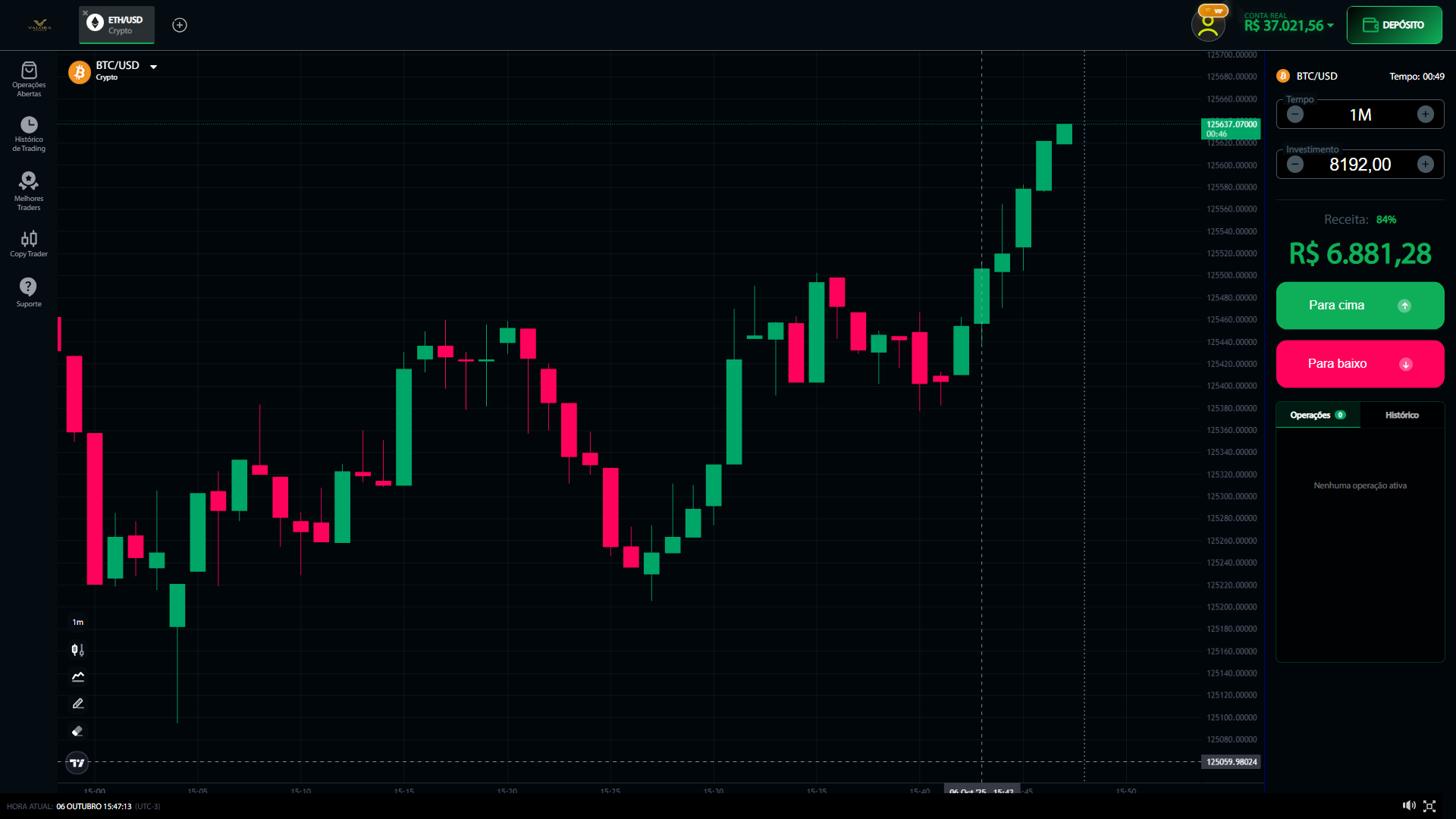Open Histórico de Trading from the sidebar

coord(29,133)
